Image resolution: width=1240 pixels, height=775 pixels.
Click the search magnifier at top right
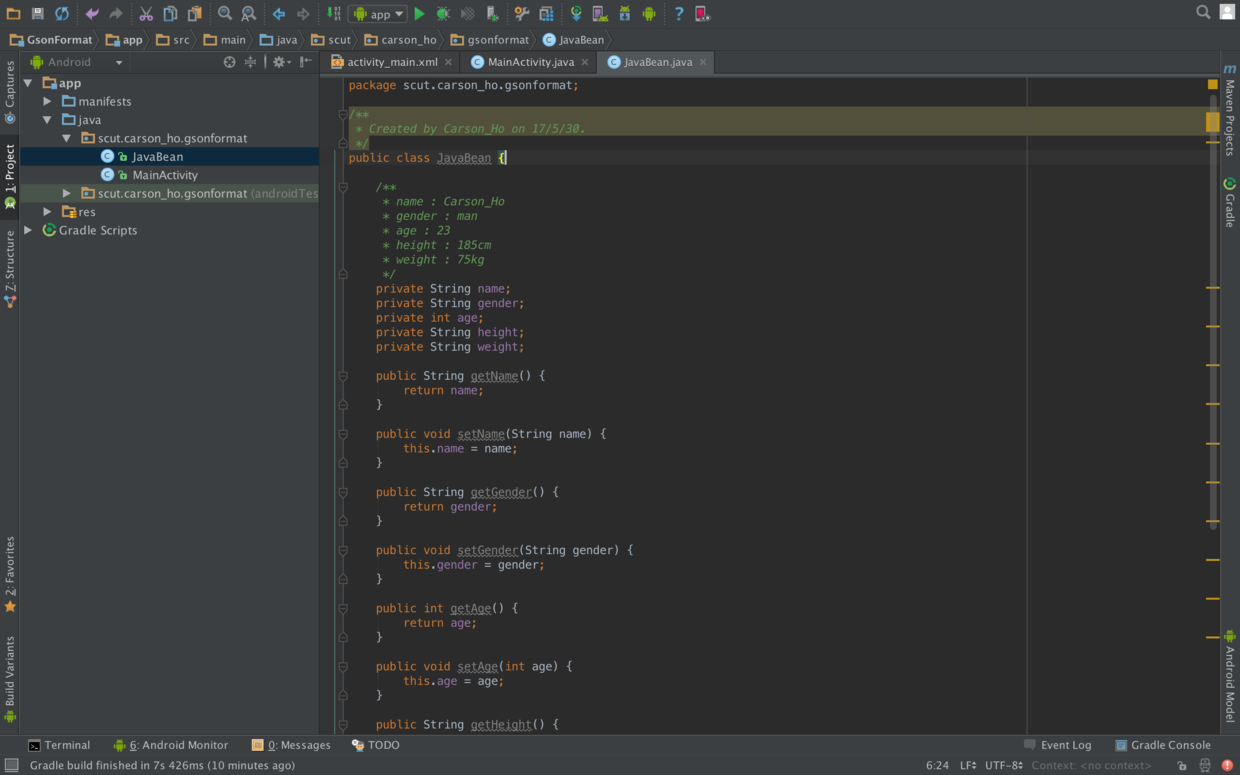[1203, 13]
